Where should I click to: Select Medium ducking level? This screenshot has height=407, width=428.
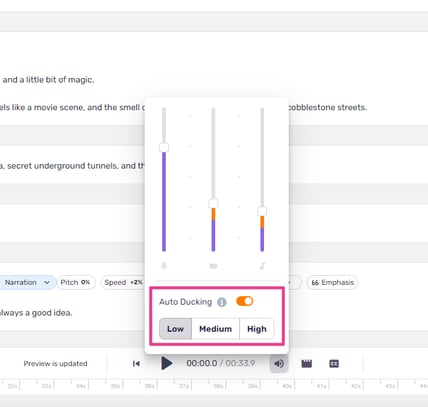point(215,329)
